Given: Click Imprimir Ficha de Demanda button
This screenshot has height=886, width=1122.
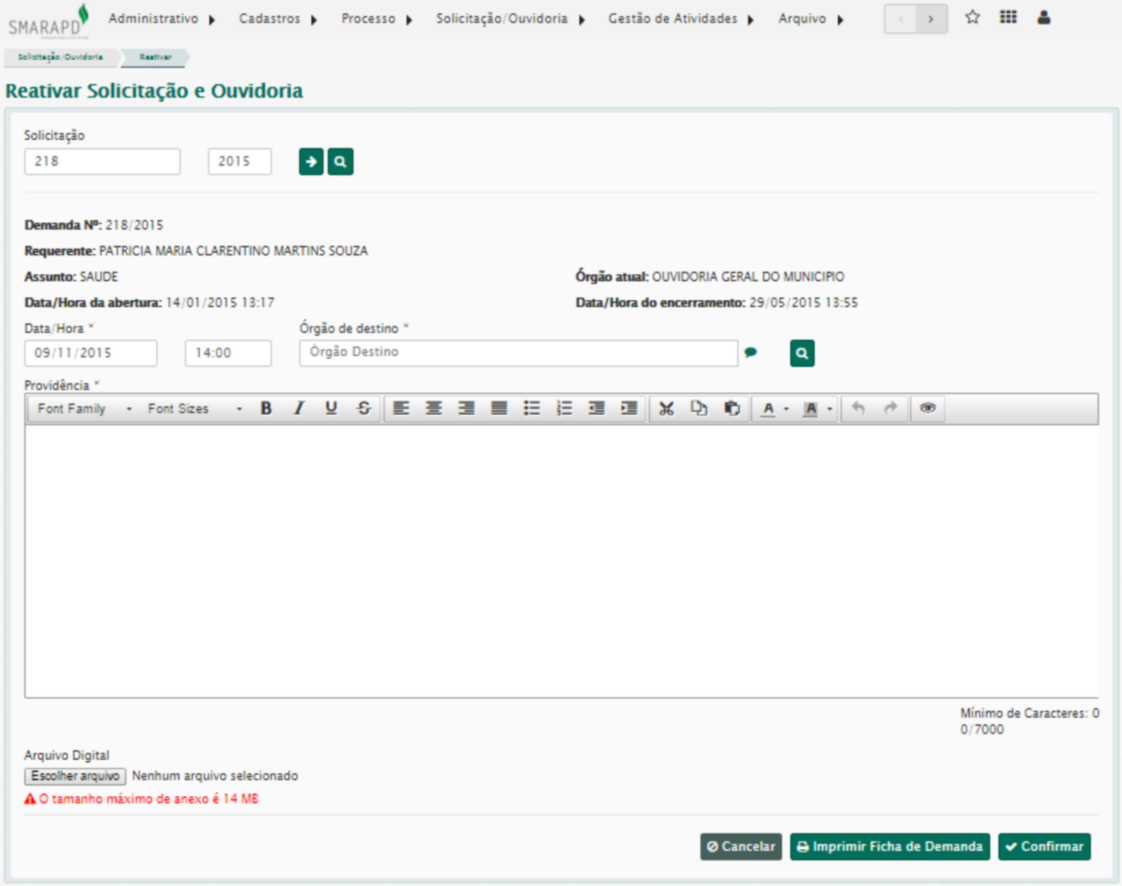Looking at the screenshot, I should click(889, 847).
